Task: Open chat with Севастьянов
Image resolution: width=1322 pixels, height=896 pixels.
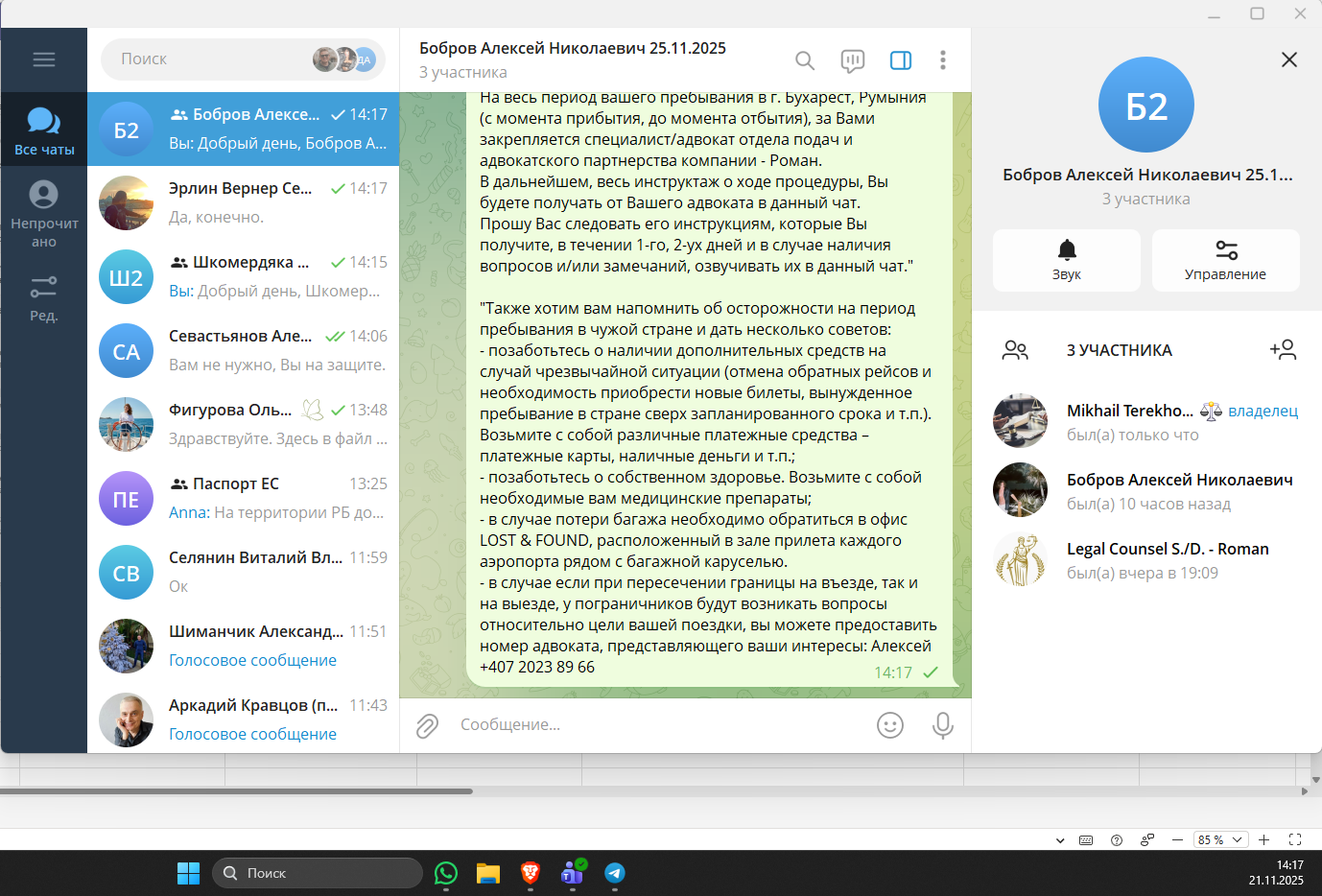Action: click(243, 350)
